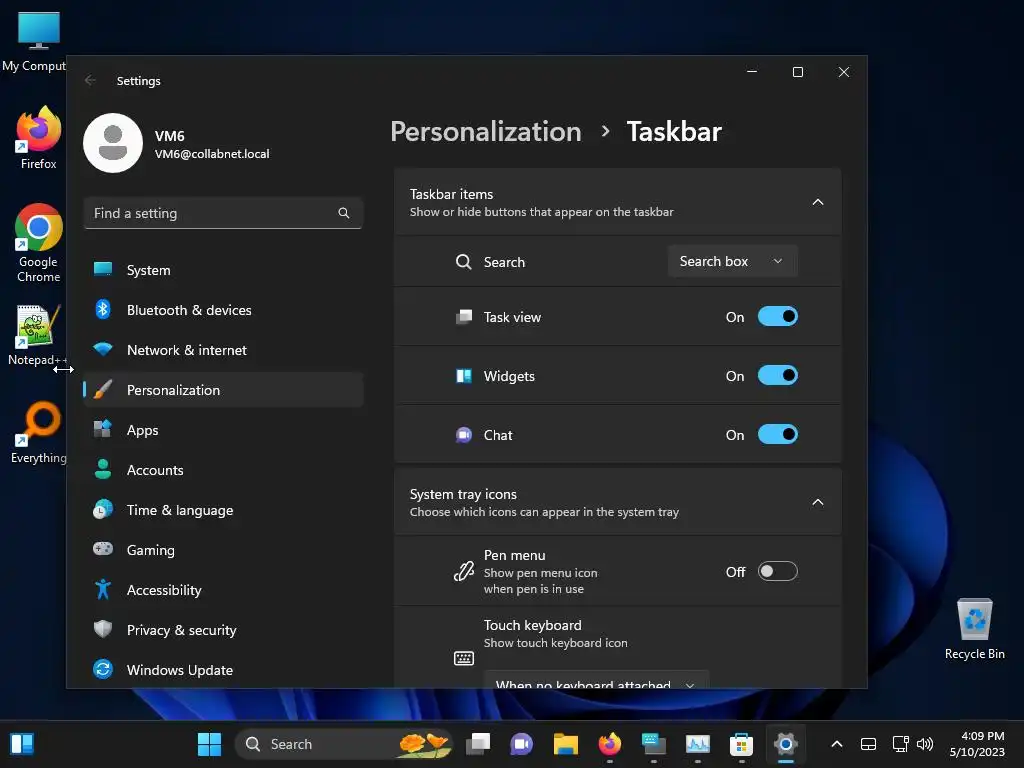The height and width of the screenshot is (768, 1024).
Task: Open Chat from the taskbar
Action: click(522, 744)
